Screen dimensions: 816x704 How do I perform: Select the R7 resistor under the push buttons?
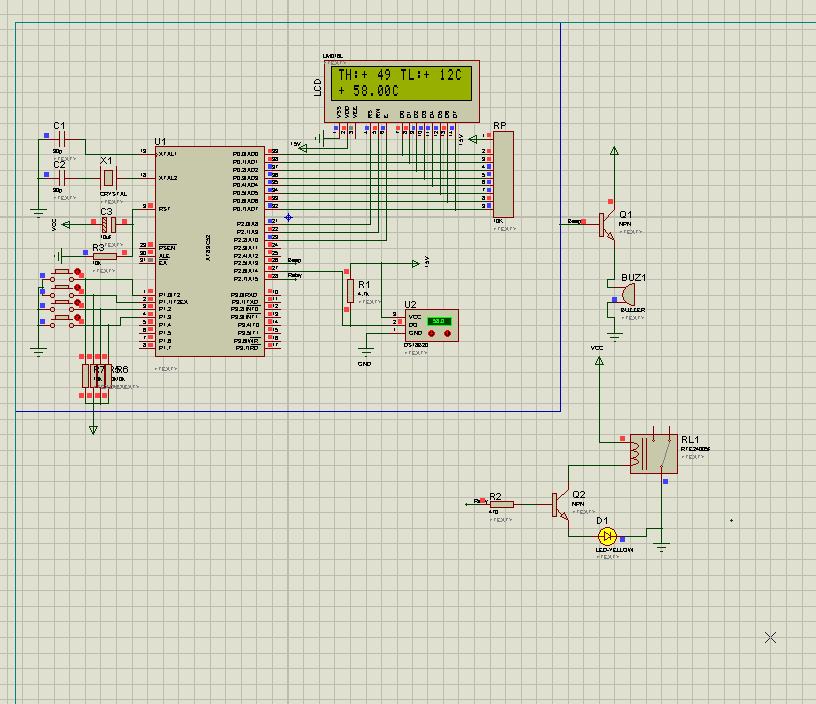click(x=86, y=376)
